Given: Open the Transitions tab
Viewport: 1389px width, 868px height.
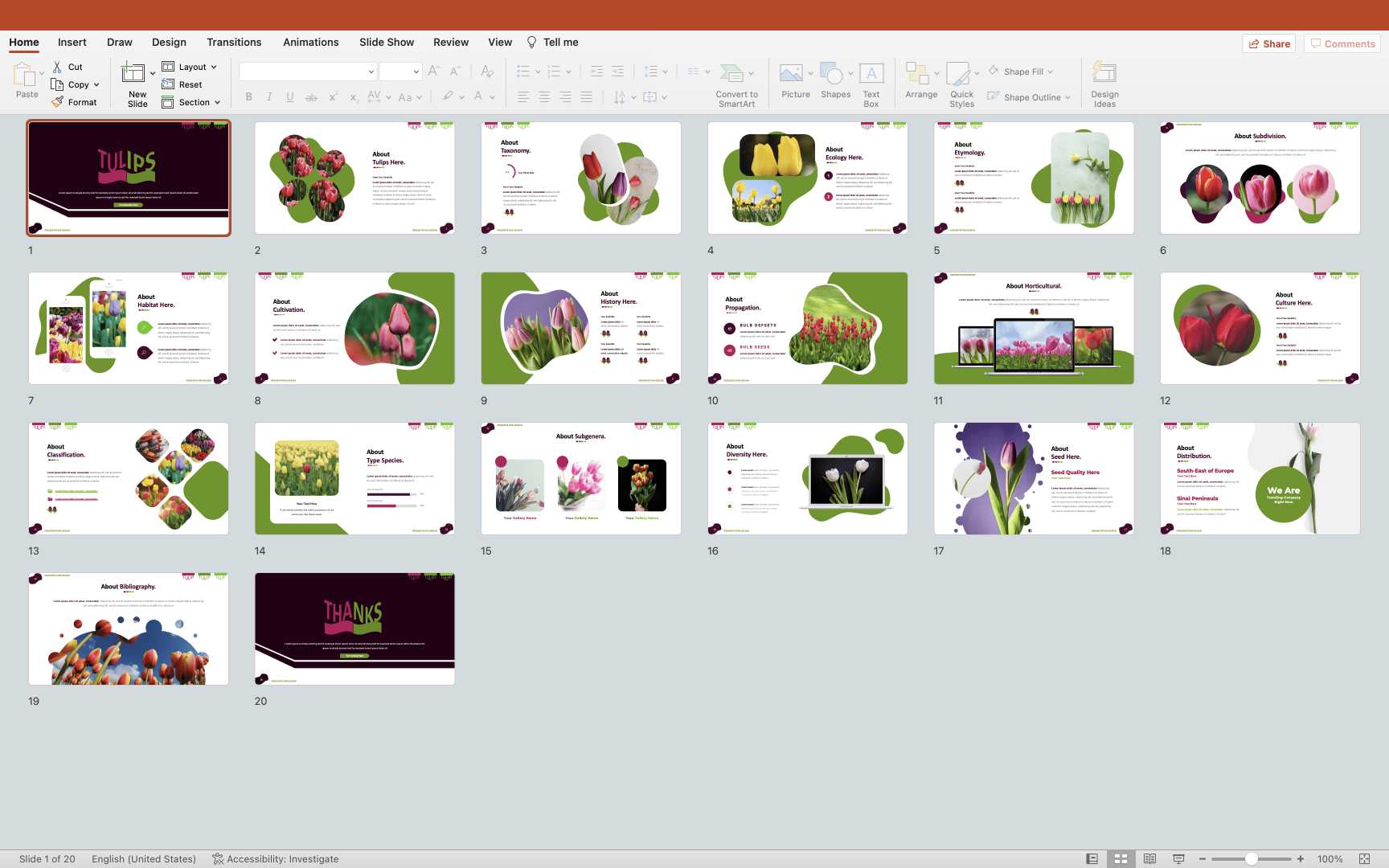Looking at the screenshot, I should (x=234, y=43).
